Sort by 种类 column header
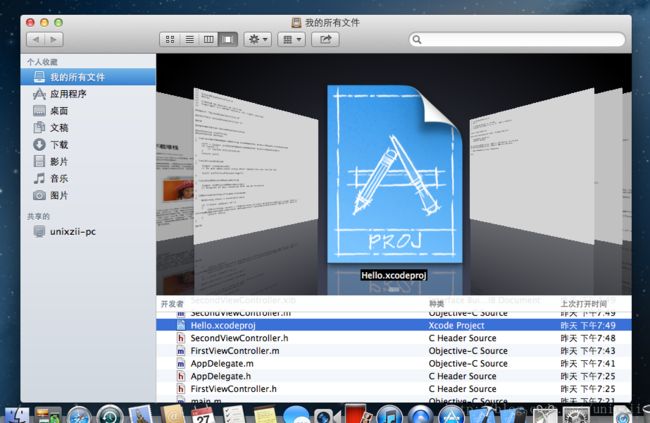The image size is (650, 423). (x=436, y=302)
